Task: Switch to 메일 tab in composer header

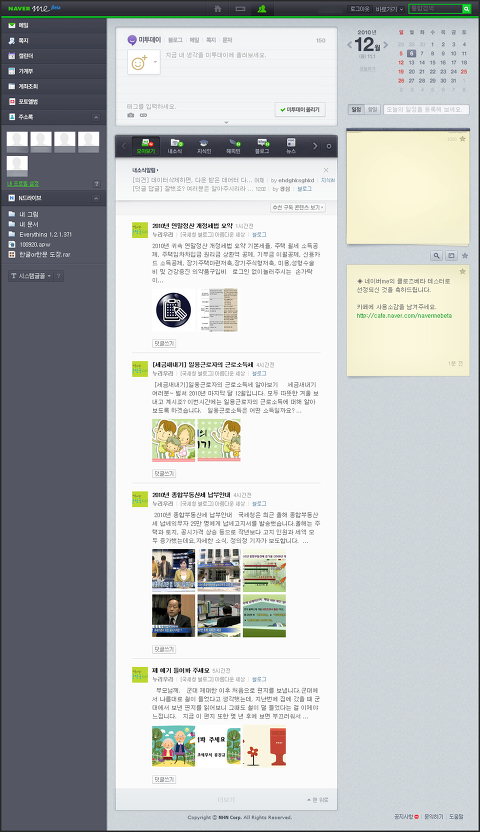Action: click(195, 40)
